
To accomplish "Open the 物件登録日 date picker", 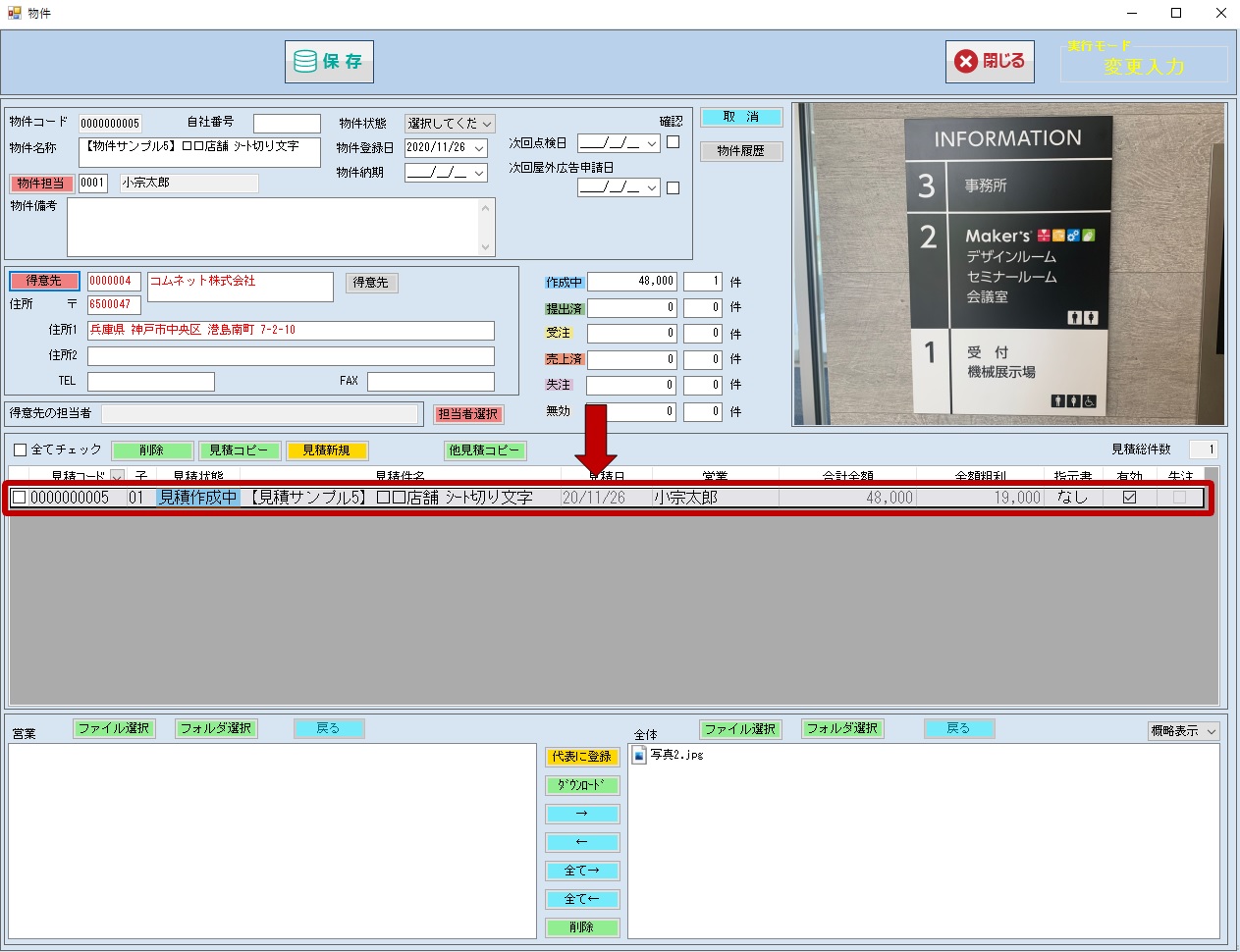I will click(479, 148).
